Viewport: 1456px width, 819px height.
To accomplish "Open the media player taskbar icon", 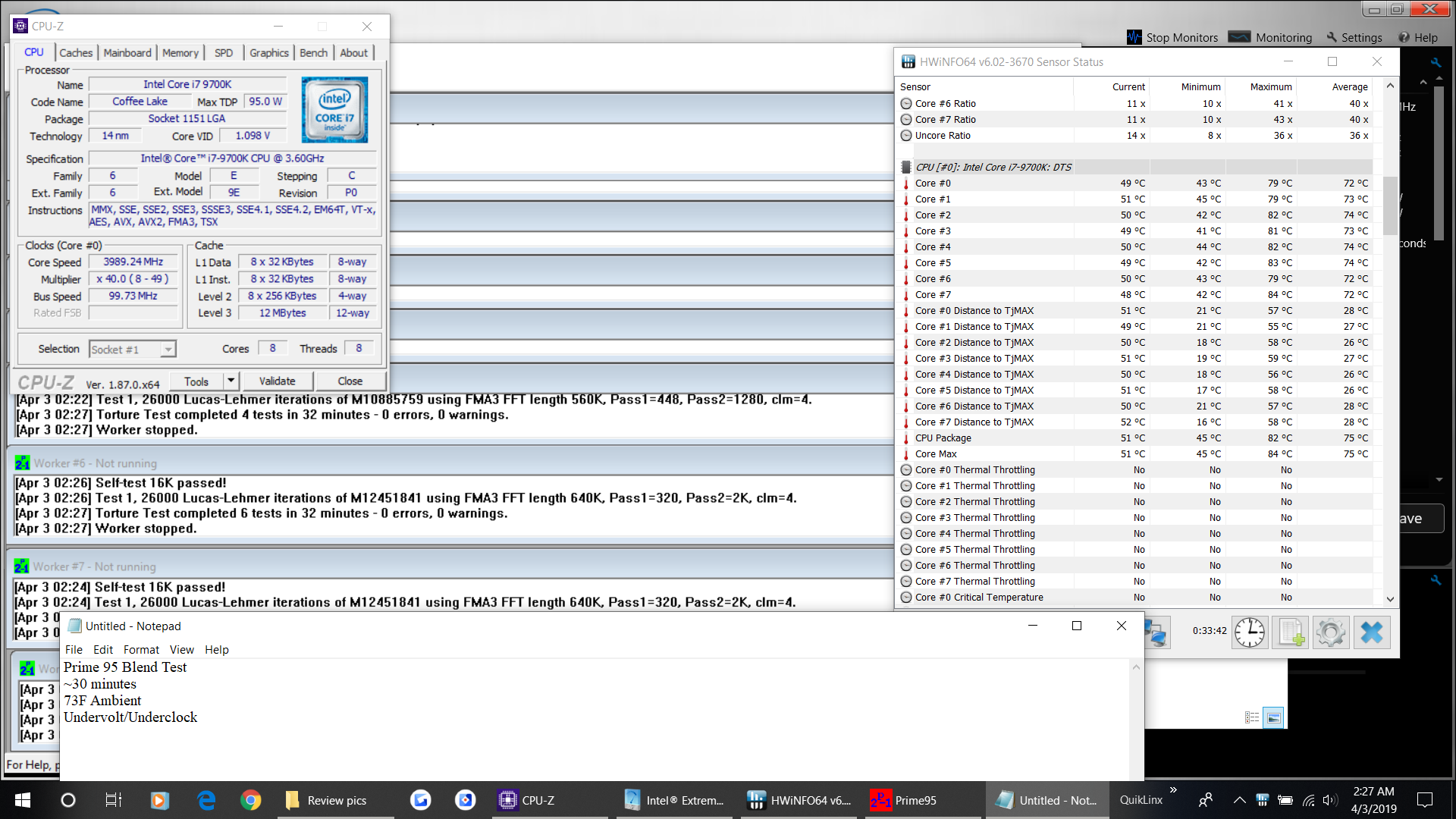I will coord(159,800).
